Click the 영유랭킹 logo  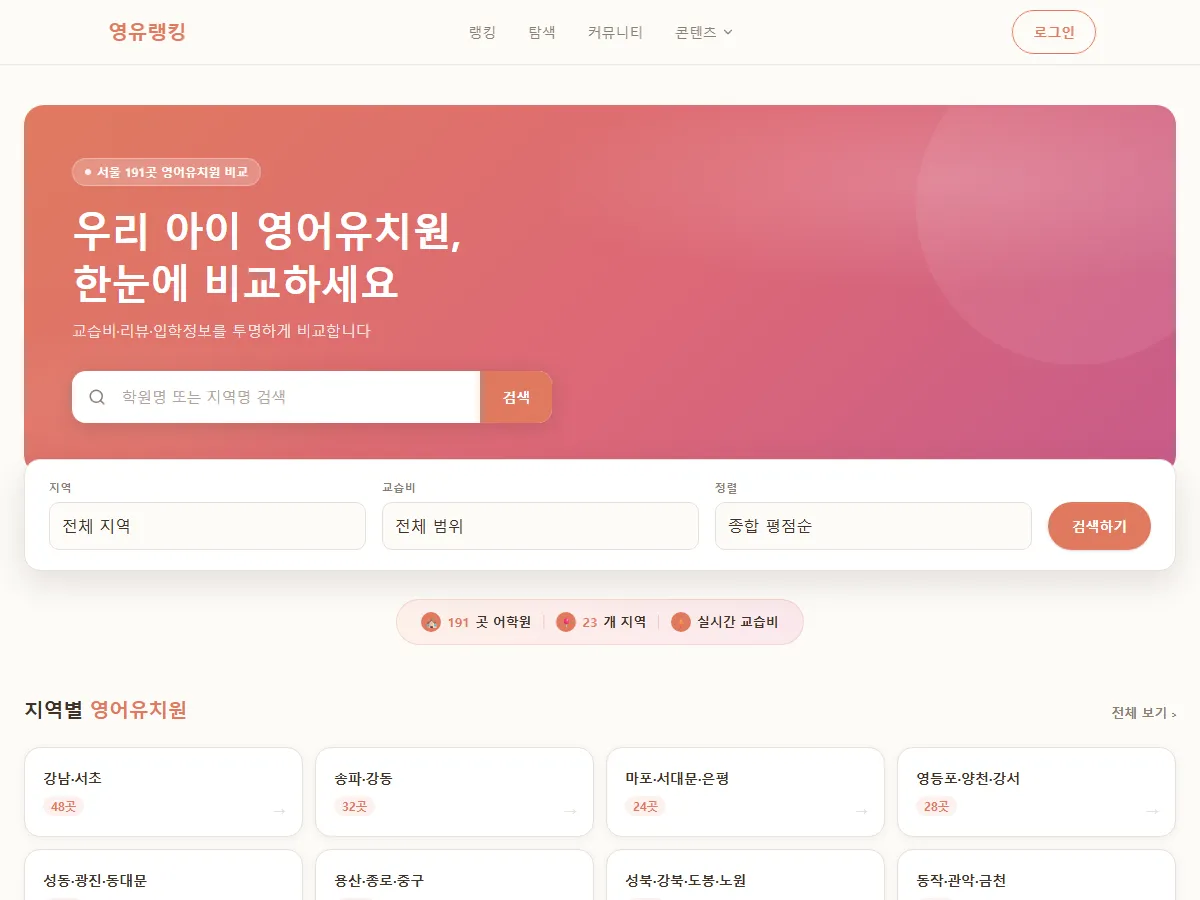click(146, 31)
